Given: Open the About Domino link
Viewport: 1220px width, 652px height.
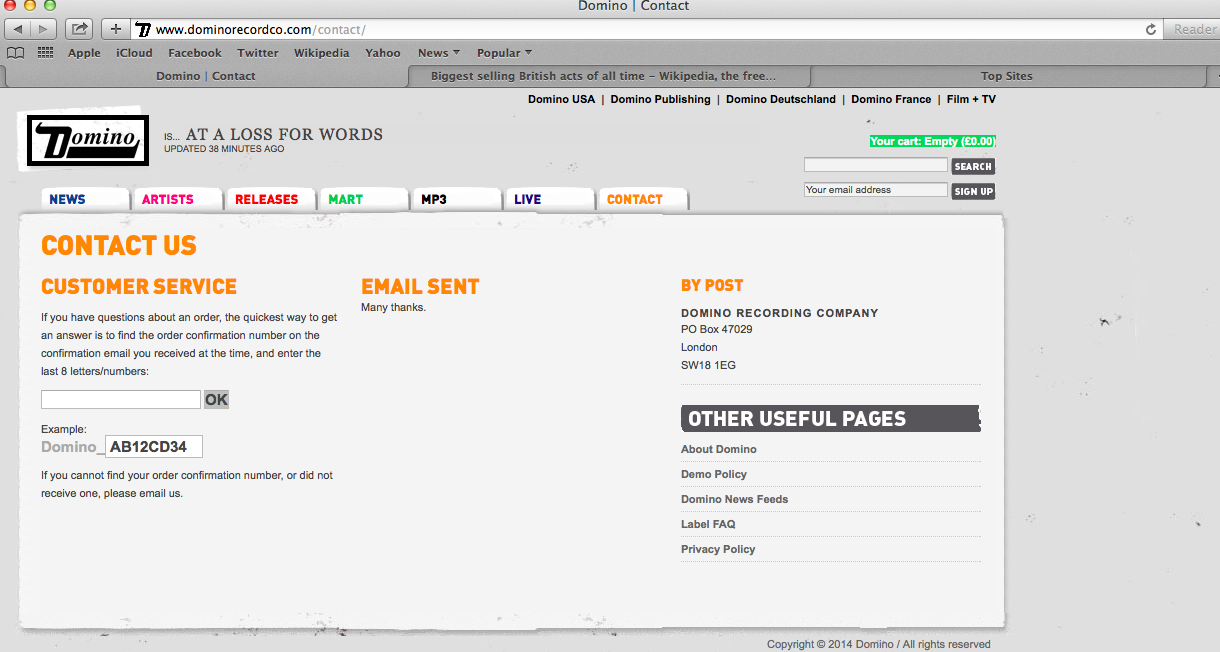Looking at the screenshot, I should tap(719, 449).
